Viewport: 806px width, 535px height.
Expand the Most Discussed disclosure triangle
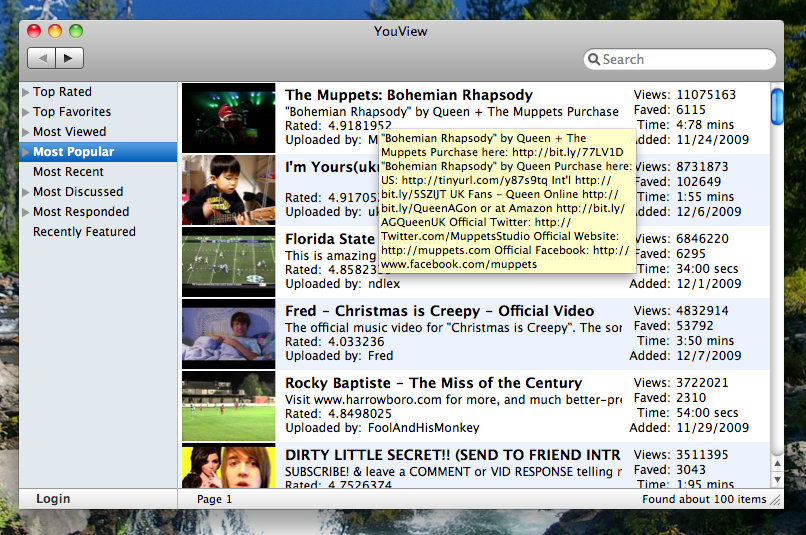point(26,192)
